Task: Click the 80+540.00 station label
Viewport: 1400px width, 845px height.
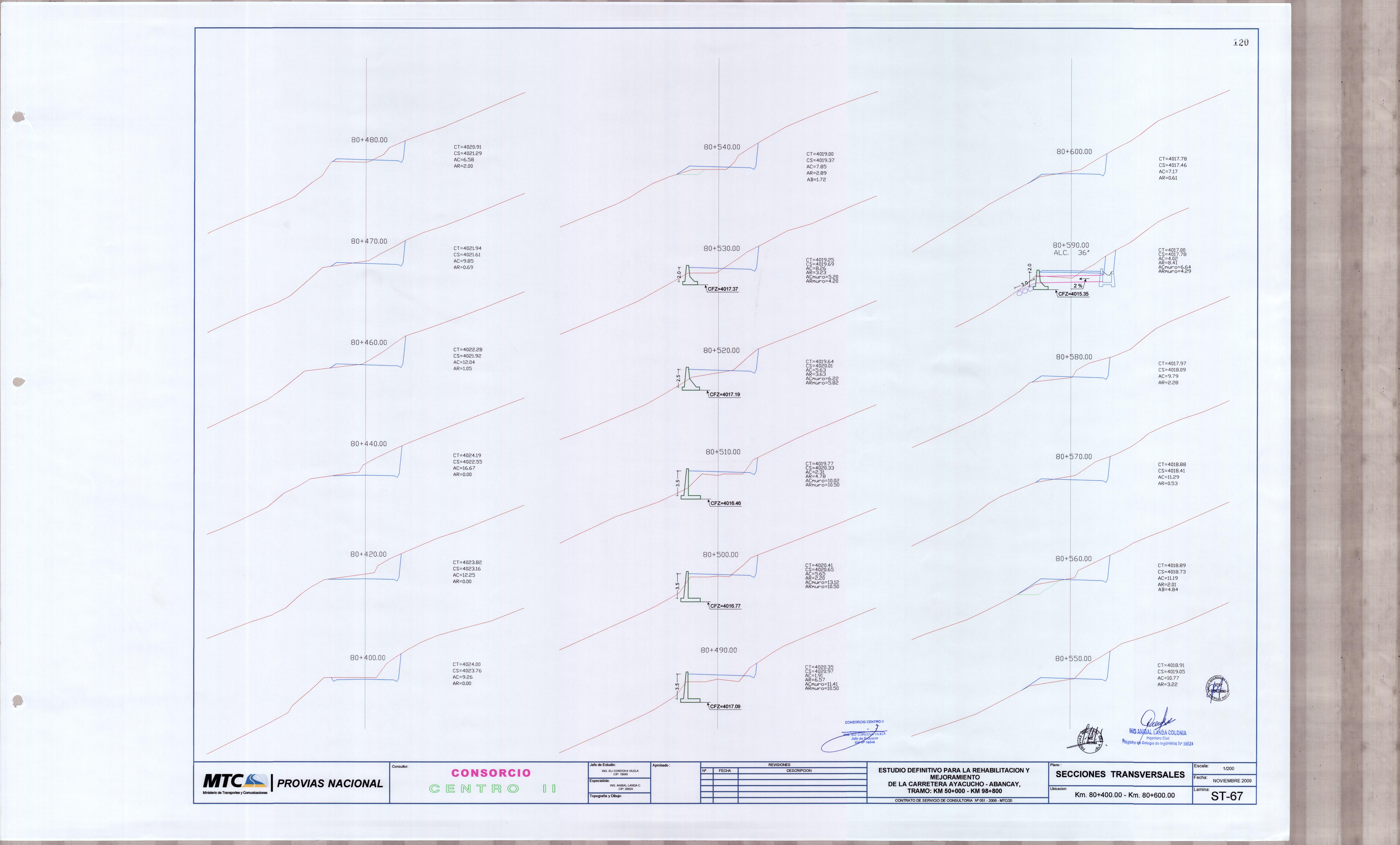Action: (x=722, y=147)
